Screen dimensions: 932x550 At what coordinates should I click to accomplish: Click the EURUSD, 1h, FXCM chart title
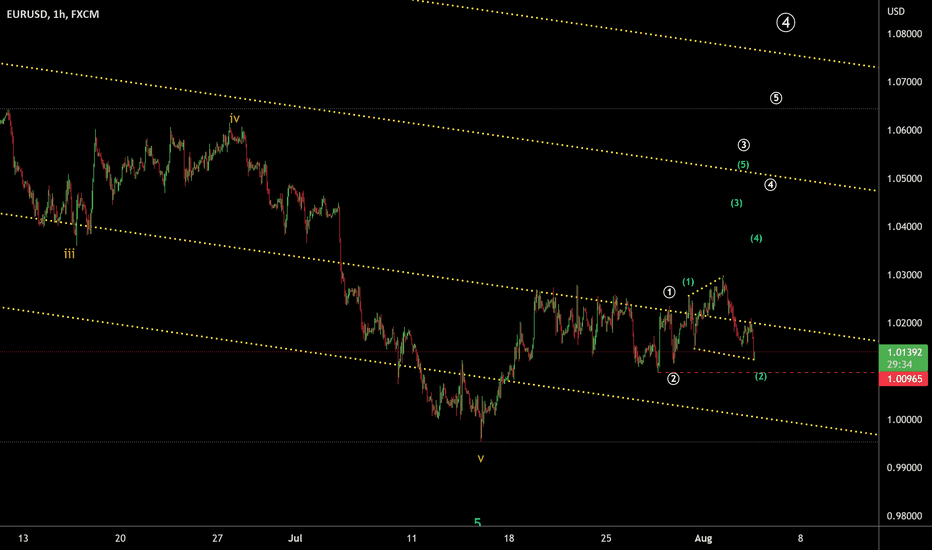click(53, 14)
